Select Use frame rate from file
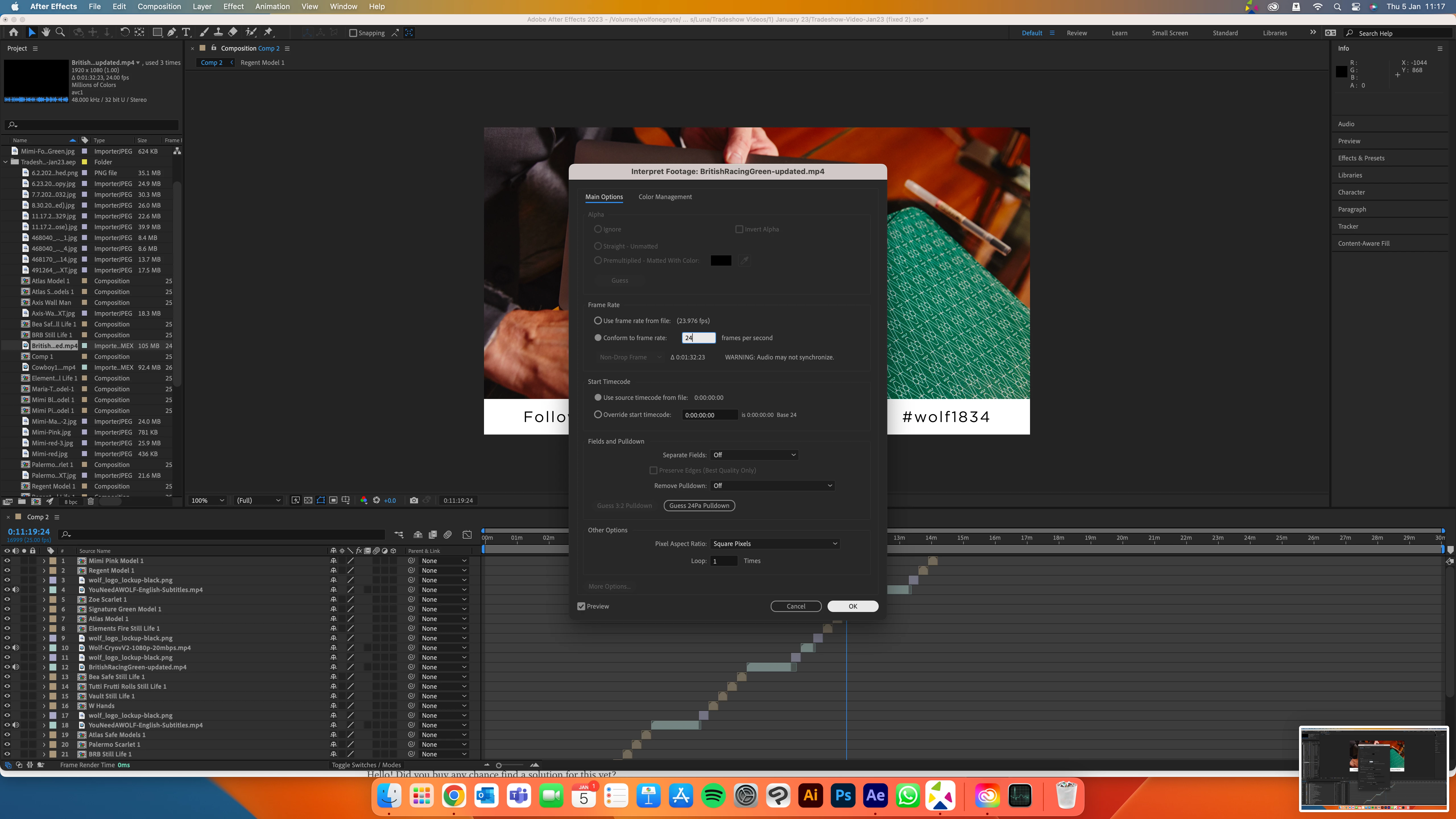Viewport: 1456px width, 819px height. 598,320
